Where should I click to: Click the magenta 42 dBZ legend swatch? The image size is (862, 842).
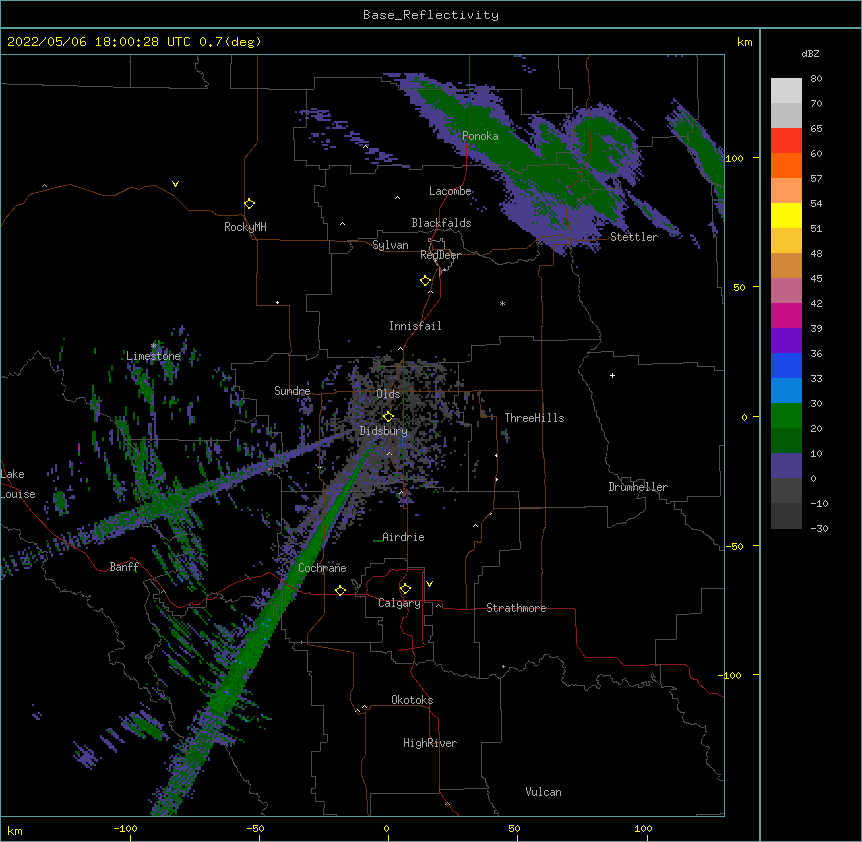click(786, 315)
